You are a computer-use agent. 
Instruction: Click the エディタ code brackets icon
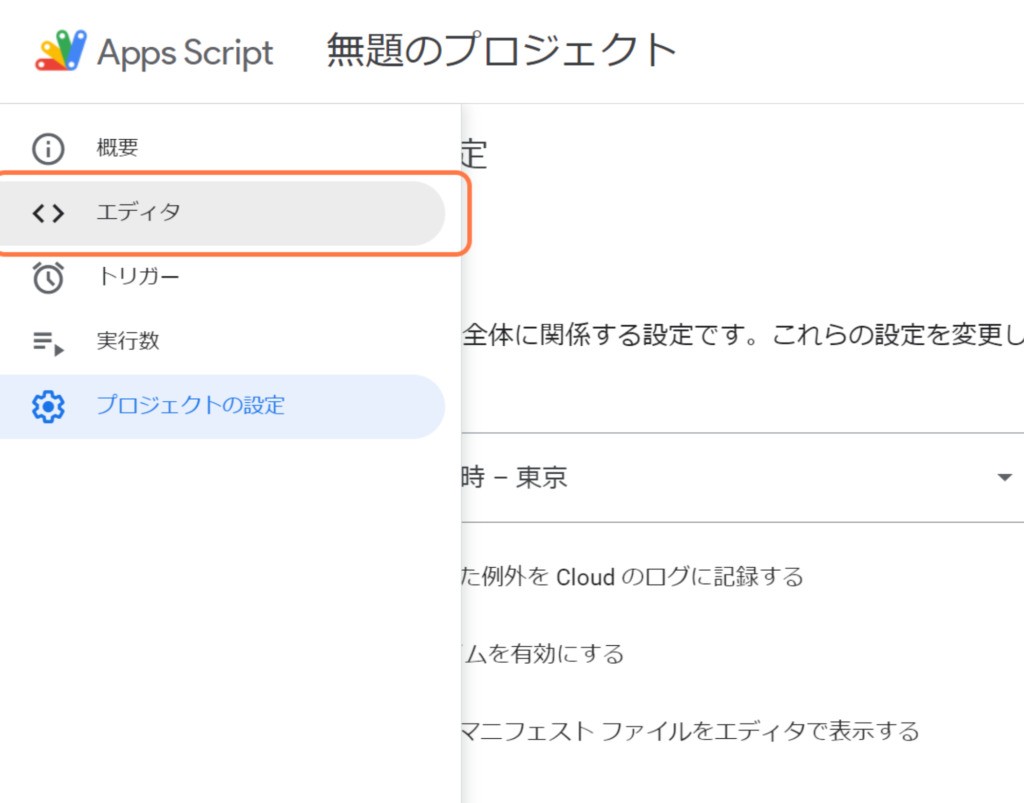(x=48, y=213)
